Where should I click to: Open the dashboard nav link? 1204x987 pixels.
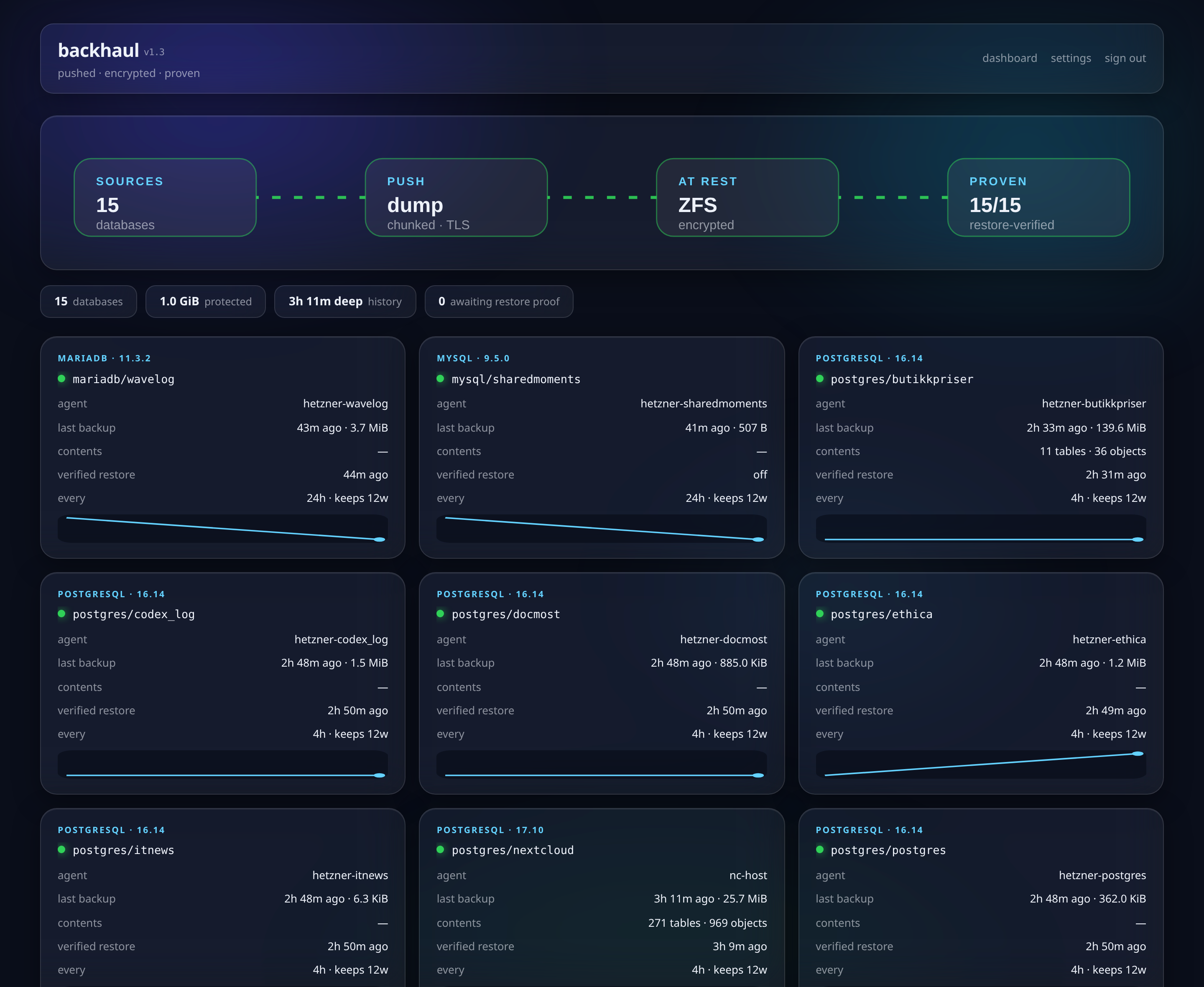tap(1009, 58)
